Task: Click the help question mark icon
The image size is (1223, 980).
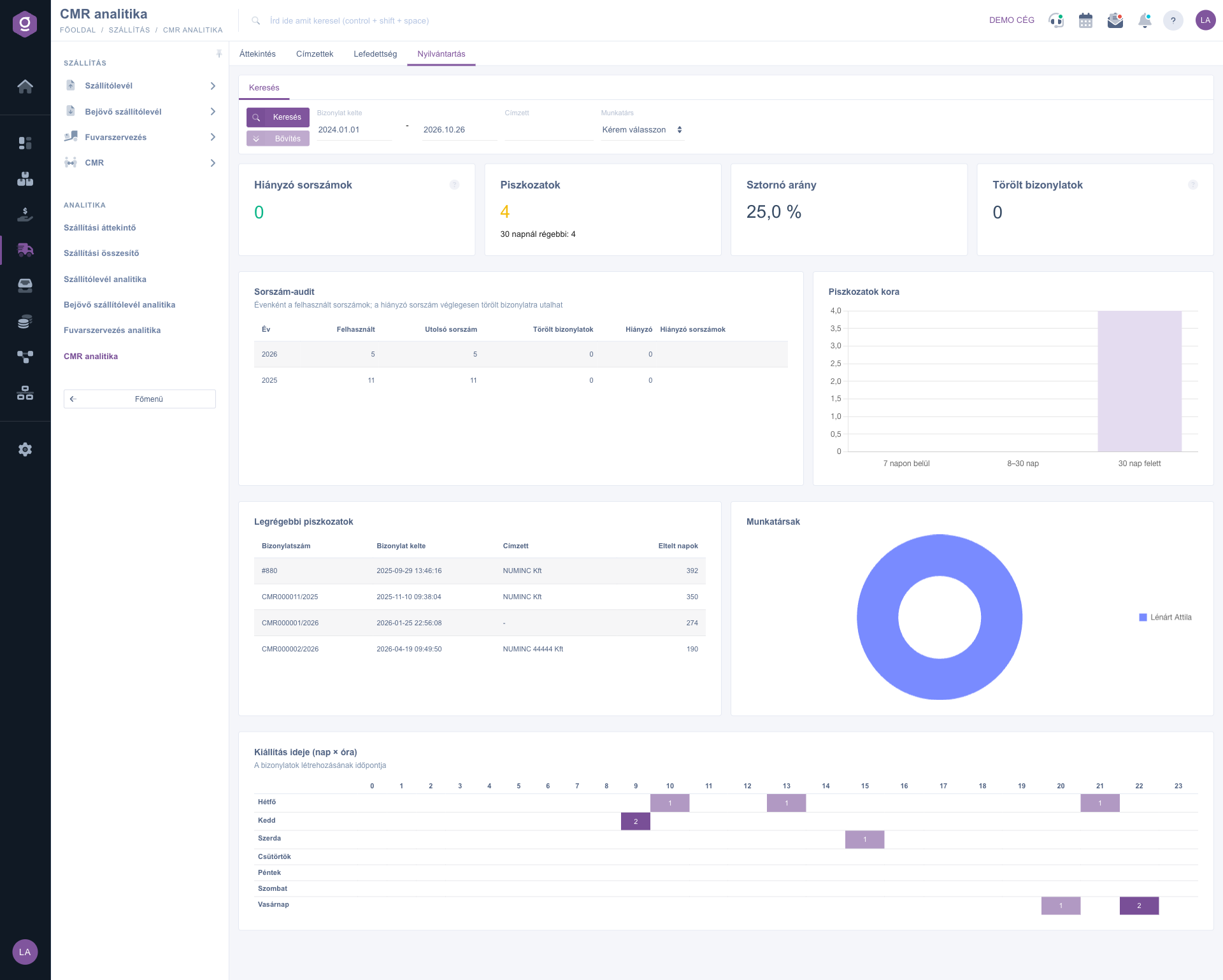Action: click(x=1173, y=20)
